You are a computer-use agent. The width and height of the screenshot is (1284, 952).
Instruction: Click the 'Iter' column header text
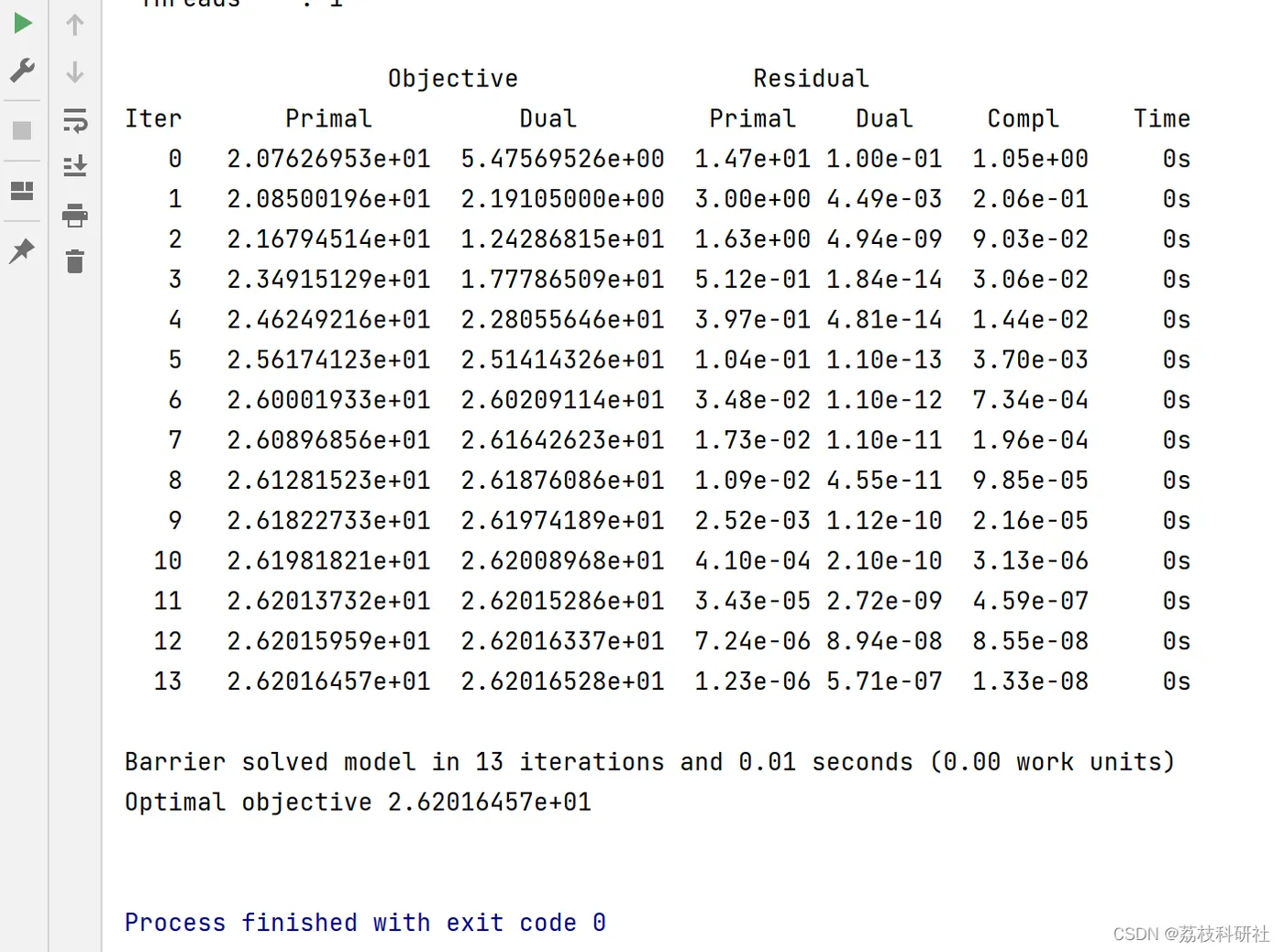[153, 119]
